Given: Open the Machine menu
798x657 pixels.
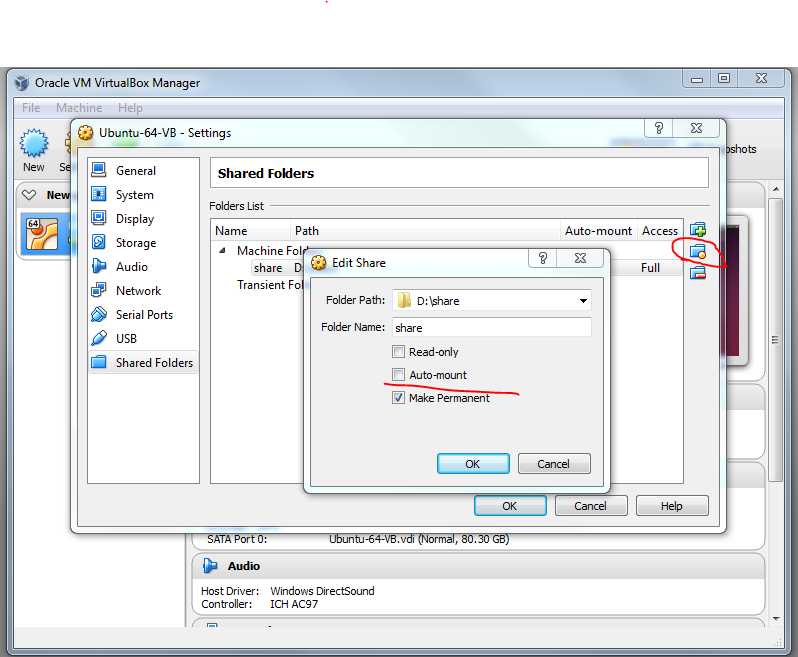Looking at the screenshot, I should [79, 108].
